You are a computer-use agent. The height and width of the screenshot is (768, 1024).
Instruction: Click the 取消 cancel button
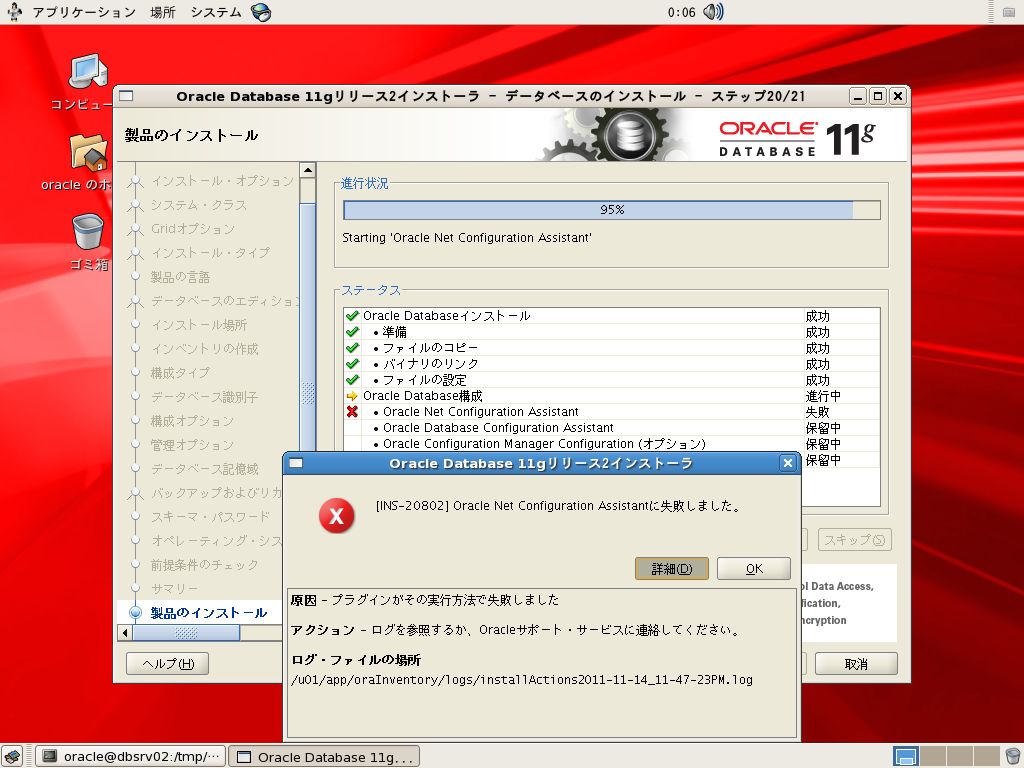point(856,664)
